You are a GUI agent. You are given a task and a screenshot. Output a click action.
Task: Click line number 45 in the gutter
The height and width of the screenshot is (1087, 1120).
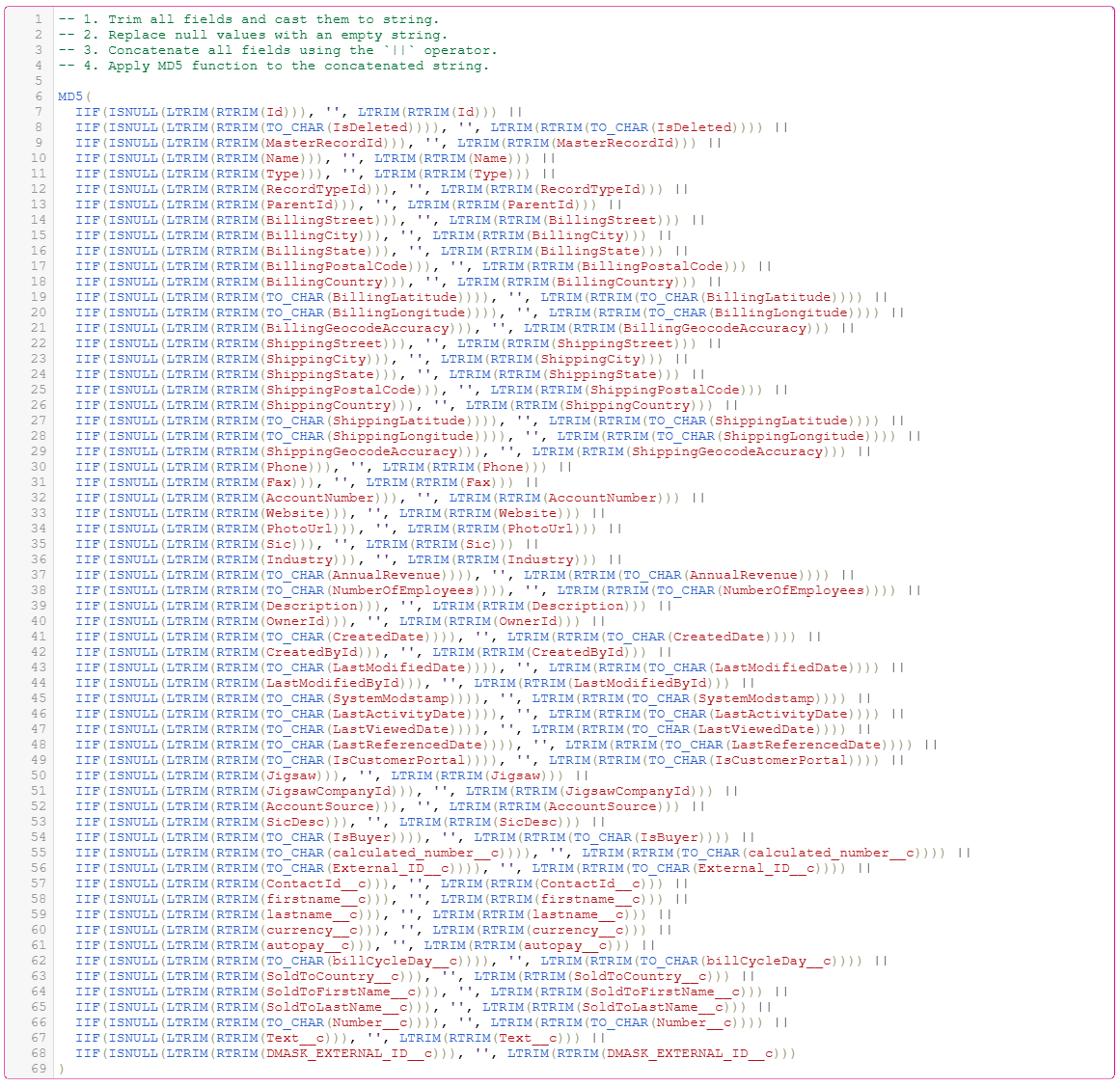39,697
